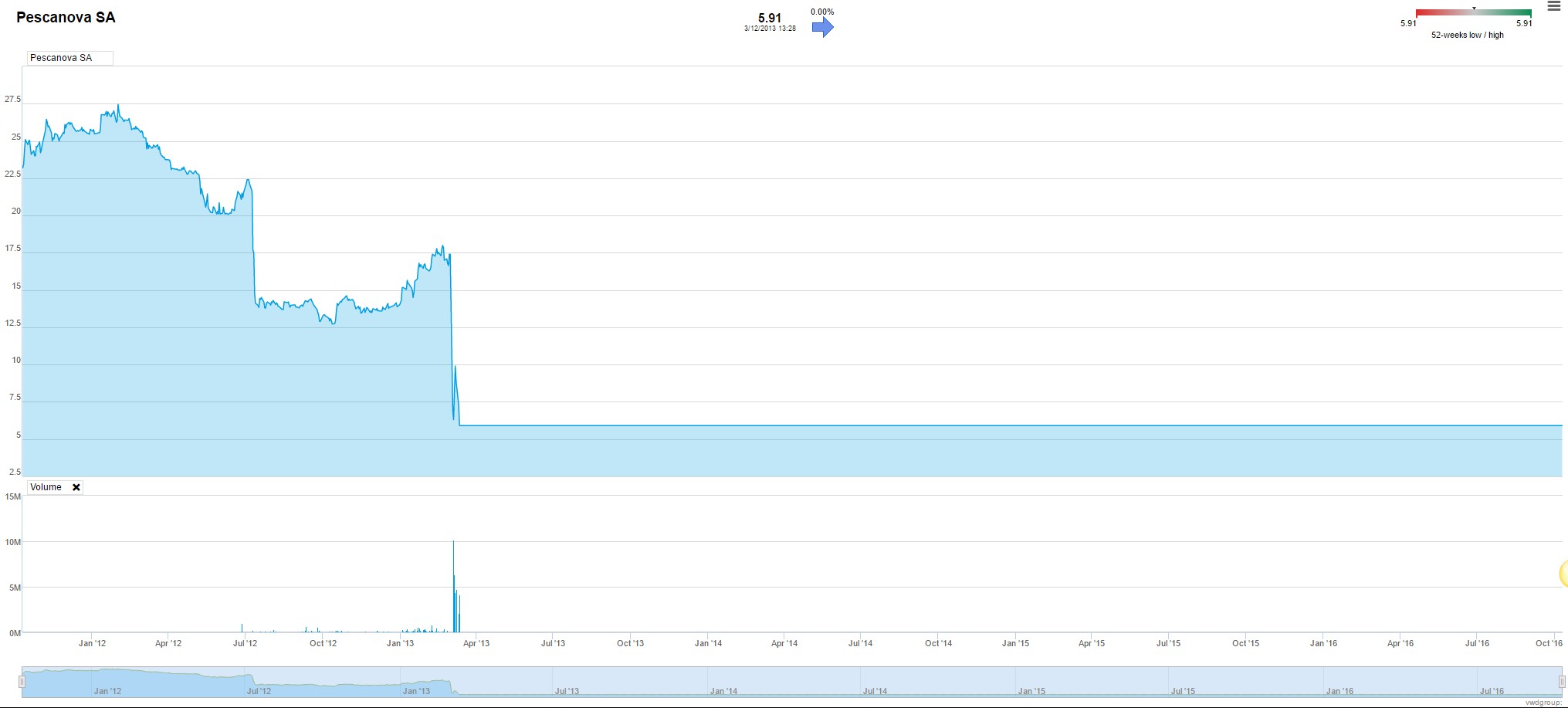Close the Volume indicator panel
This screenshot has width=1568, height=708.
pyautogui.click(x=76, y=487)
